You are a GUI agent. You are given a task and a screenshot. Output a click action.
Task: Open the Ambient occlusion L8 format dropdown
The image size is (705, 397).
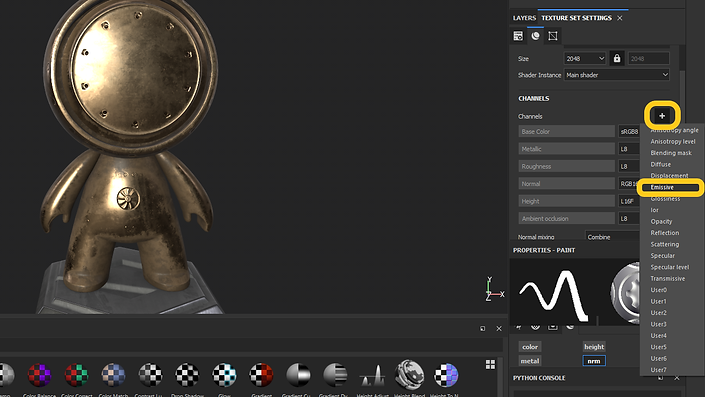pos(629,219)
